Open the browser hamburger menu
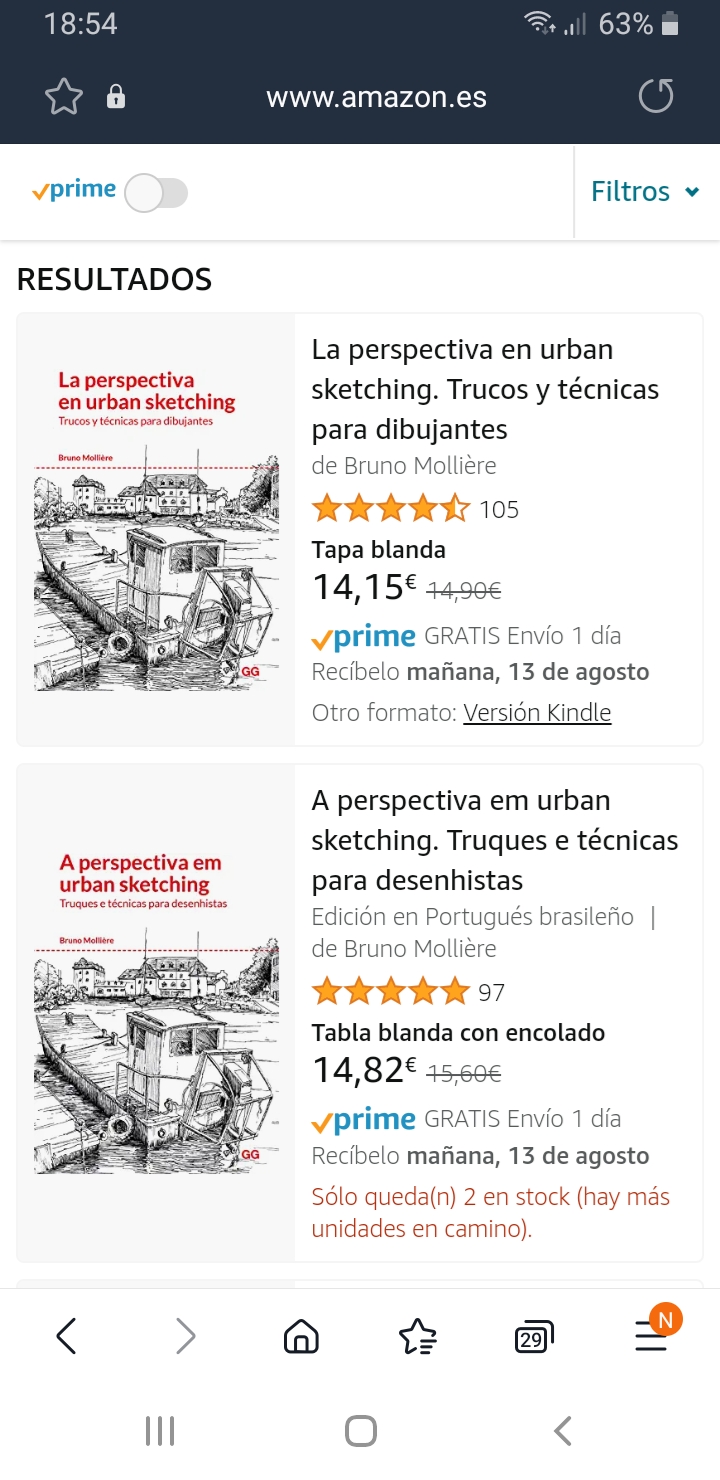This screenshot has height=1480, width=720. click(651, 1336)
